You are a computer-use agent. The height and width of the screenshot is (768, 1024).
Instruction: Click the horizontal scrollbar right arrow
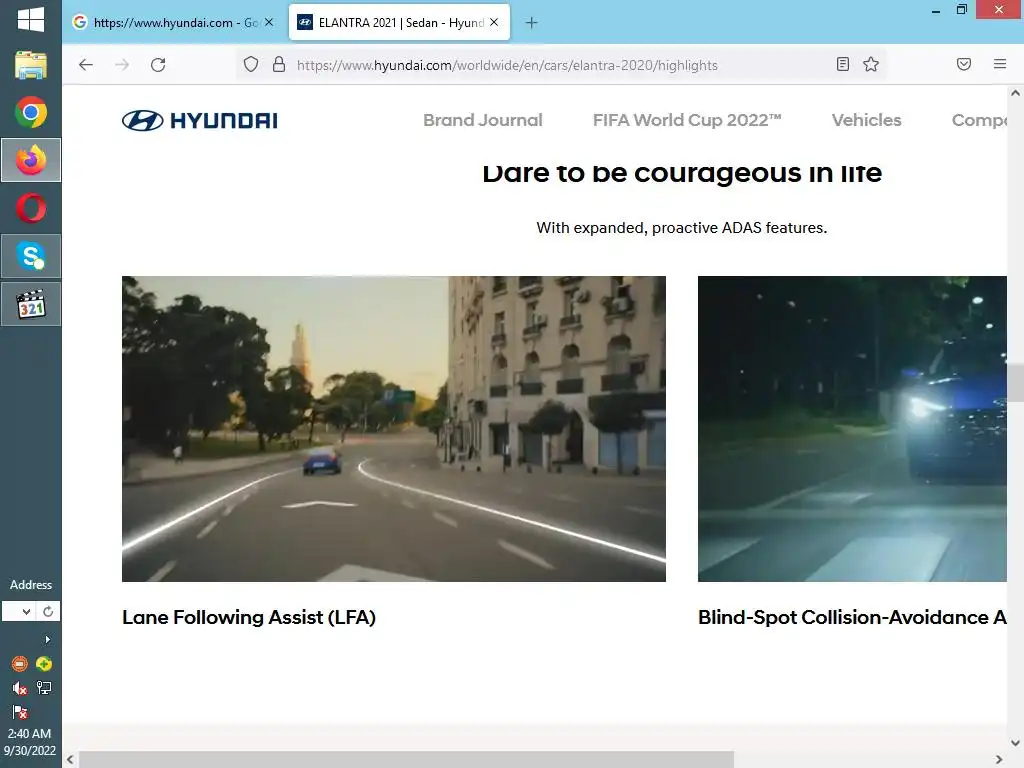[999, 760]
